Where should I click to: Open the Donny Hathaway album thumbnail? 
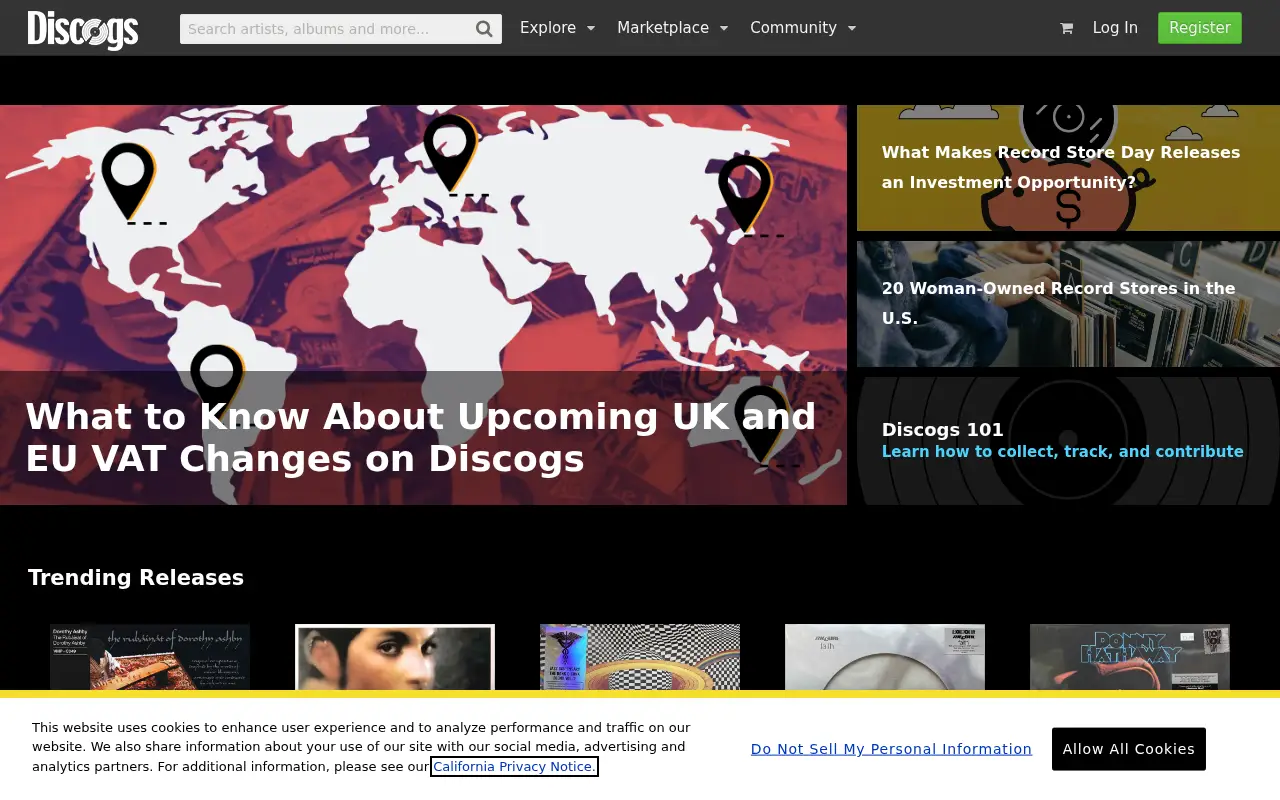tap(1130, 657)
